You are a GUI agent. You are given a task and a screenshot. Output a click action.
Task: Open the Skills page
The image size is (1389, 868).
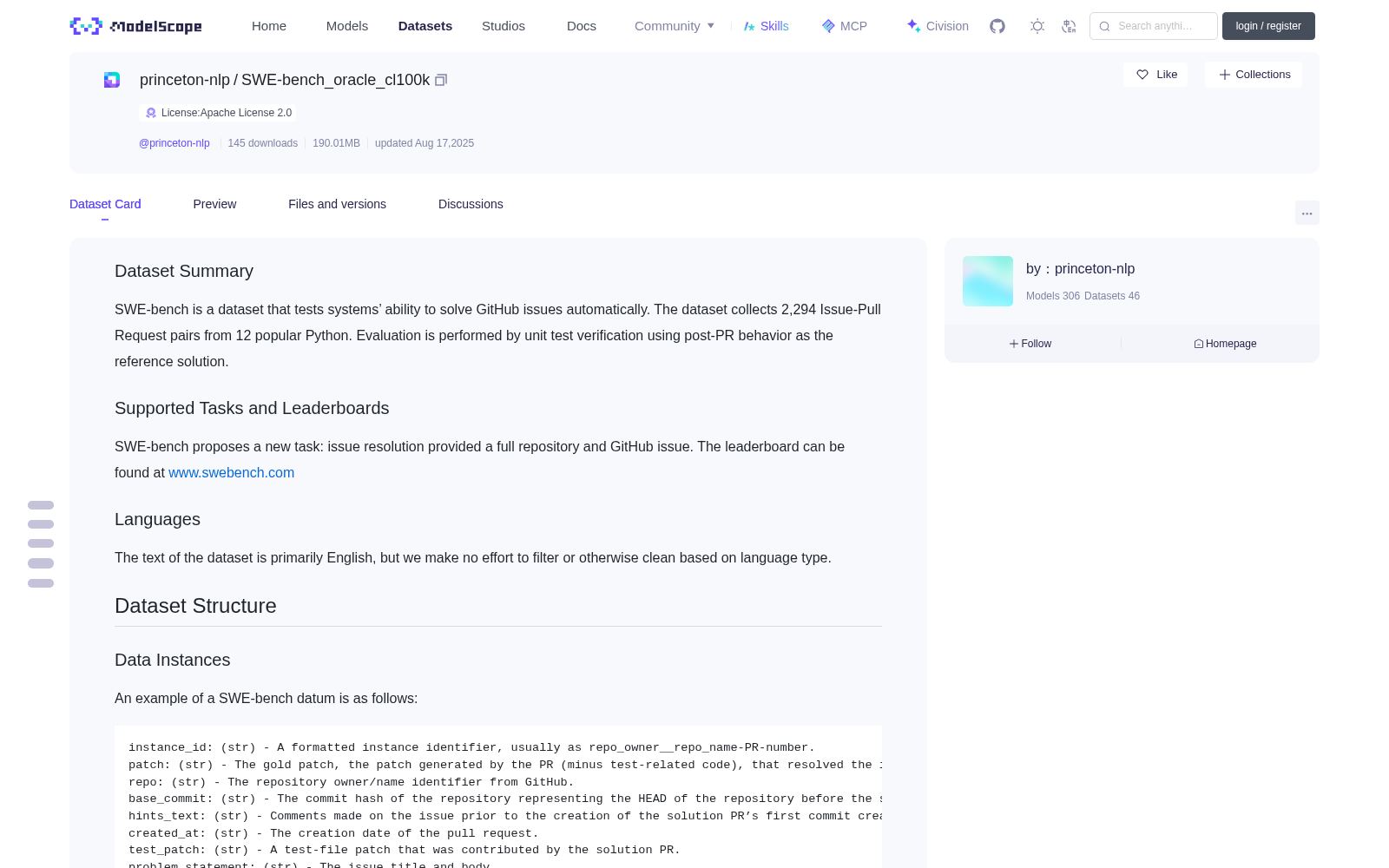click(x=766, y=26)
